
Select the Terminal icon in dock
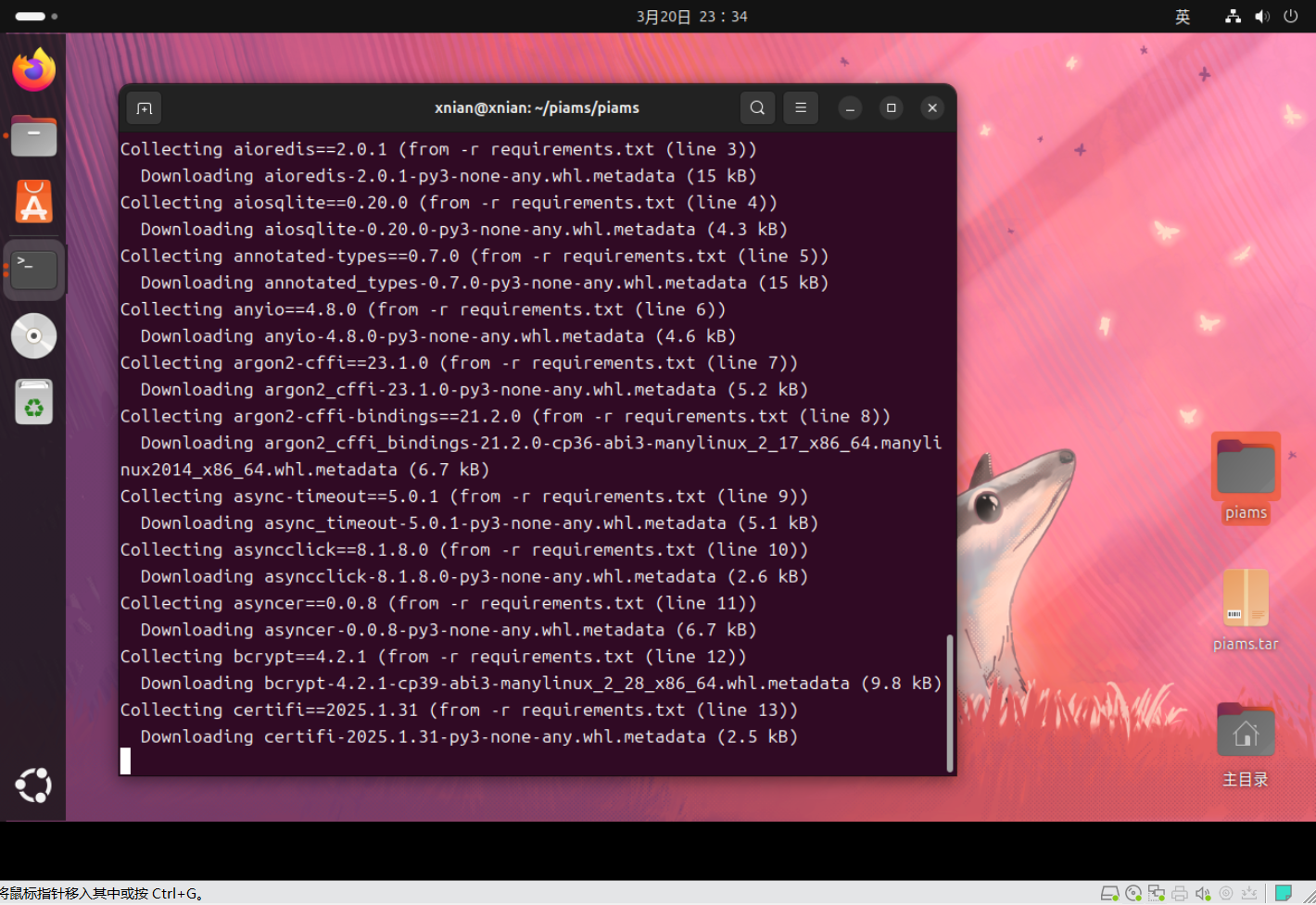pos(34,270)
